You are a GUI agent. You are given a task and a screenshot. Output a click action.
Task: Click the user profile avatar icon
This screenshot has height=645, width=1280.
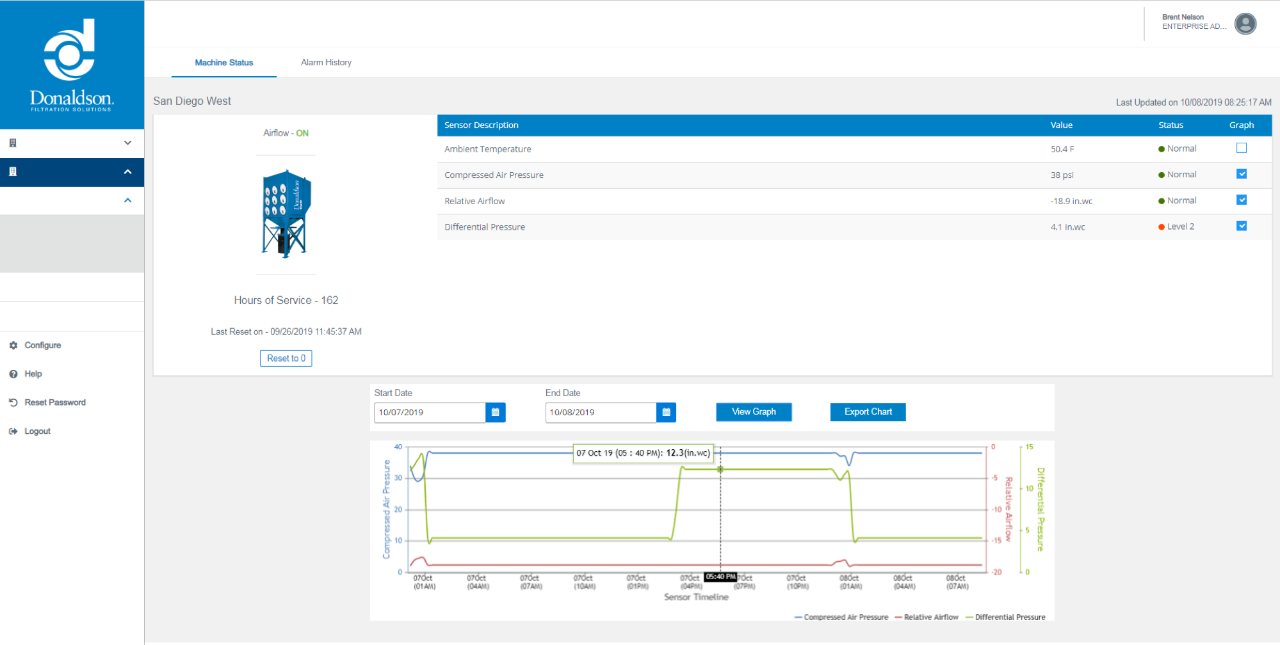pyautogui.click(x=1245, y=24)
